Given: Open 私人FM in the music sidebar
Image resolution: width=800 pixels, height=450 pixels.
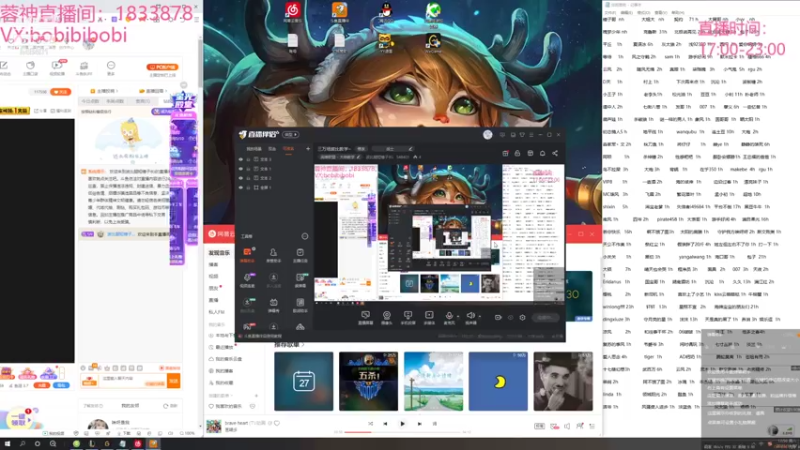Looking at the screenshot, I should 216,312.
